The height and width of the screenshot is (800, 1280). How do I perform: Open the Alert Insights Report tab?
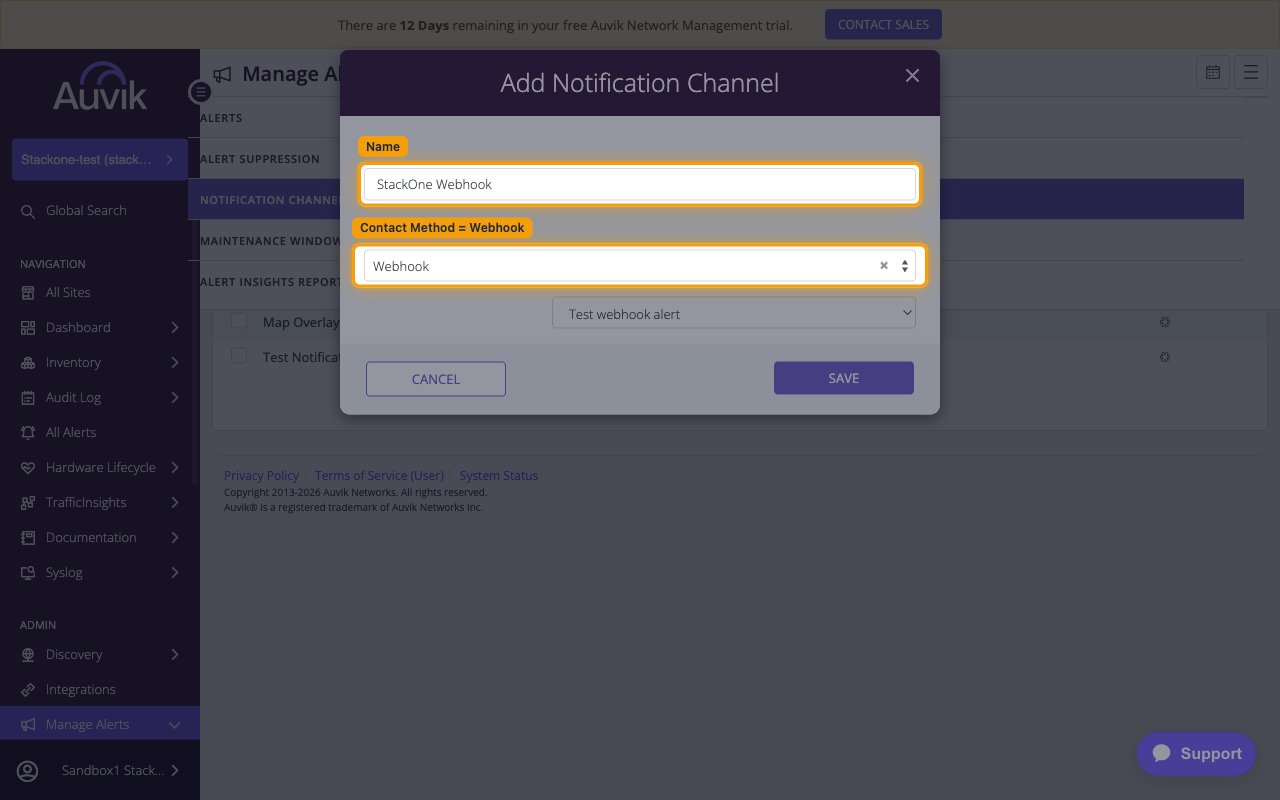click(270, 282)
